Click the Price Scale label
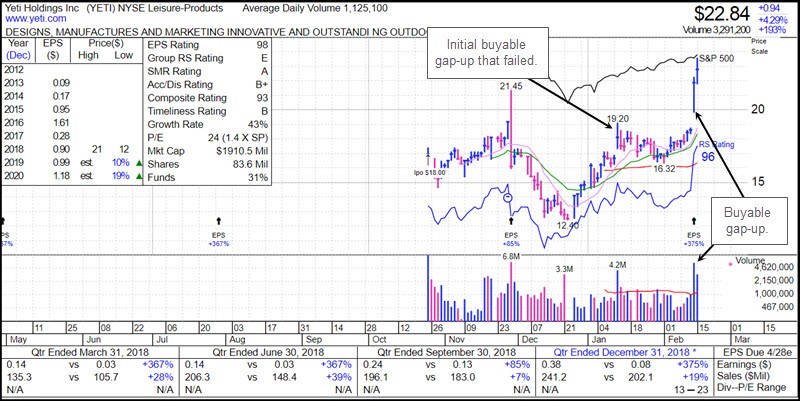Screen dimensions: 800x401 coord(759,46)
